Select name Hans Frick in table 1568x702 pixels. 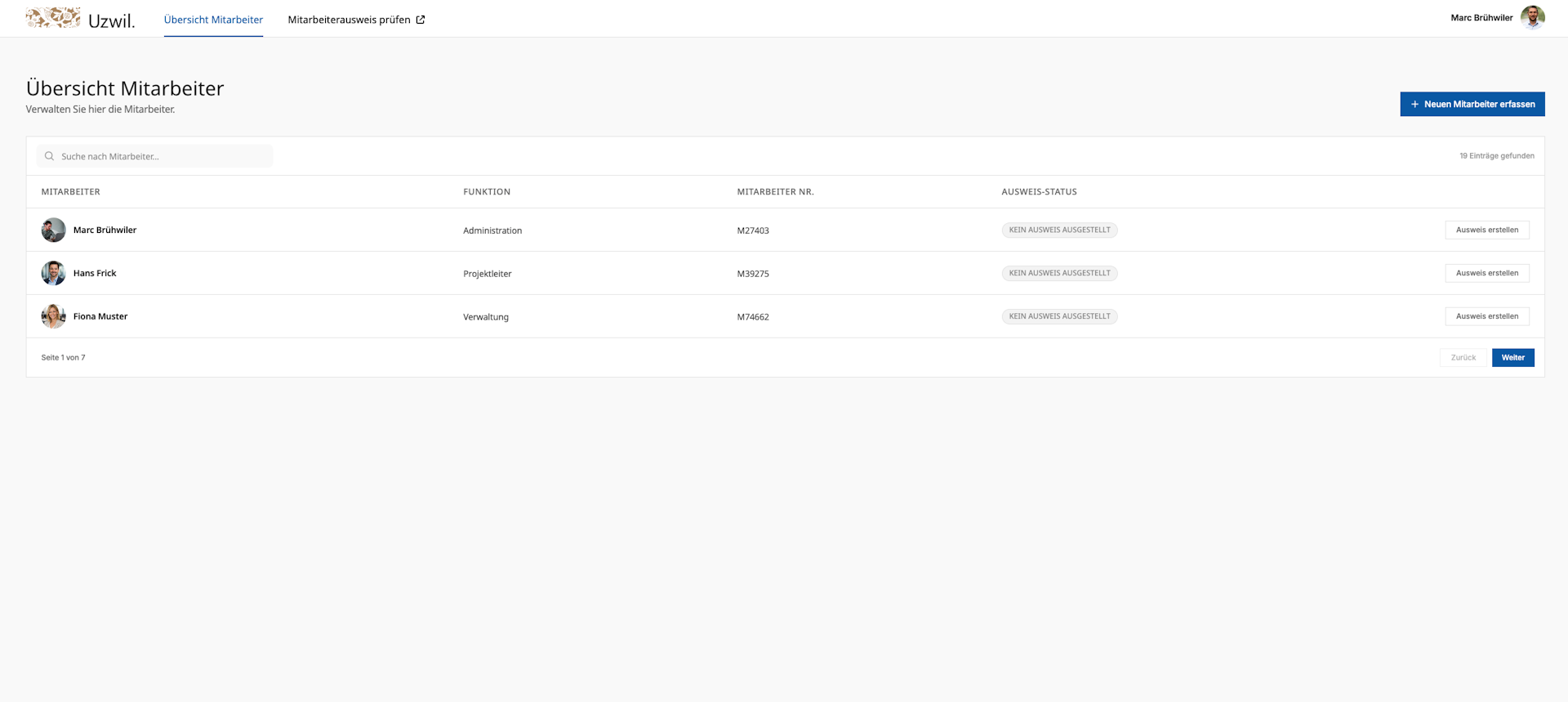pyautogui.click(x=95, y=273)
